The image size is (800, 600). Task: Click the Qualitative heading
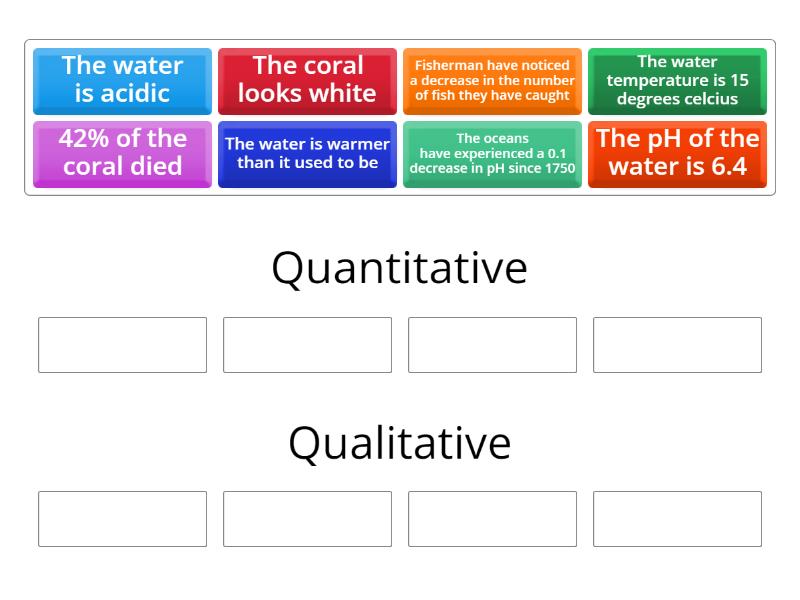pos(400,440)
